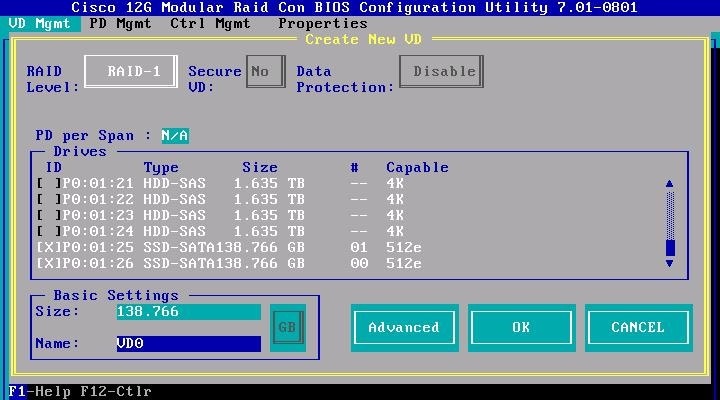Screen dimensions: 720x400
Task: Click the Size field showing 138.766
Action: [188, 312]
